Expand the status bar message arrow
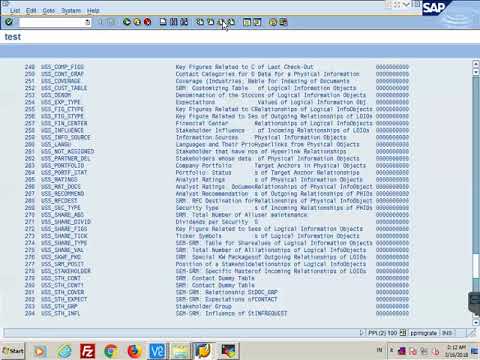The width and height of the screenshot is (480, 360). tap(361, 332)
